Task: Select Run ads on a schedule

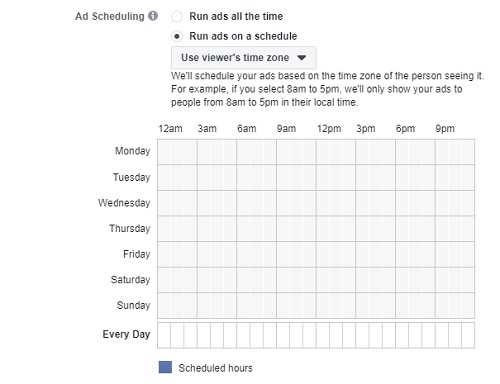Action: 177,36
